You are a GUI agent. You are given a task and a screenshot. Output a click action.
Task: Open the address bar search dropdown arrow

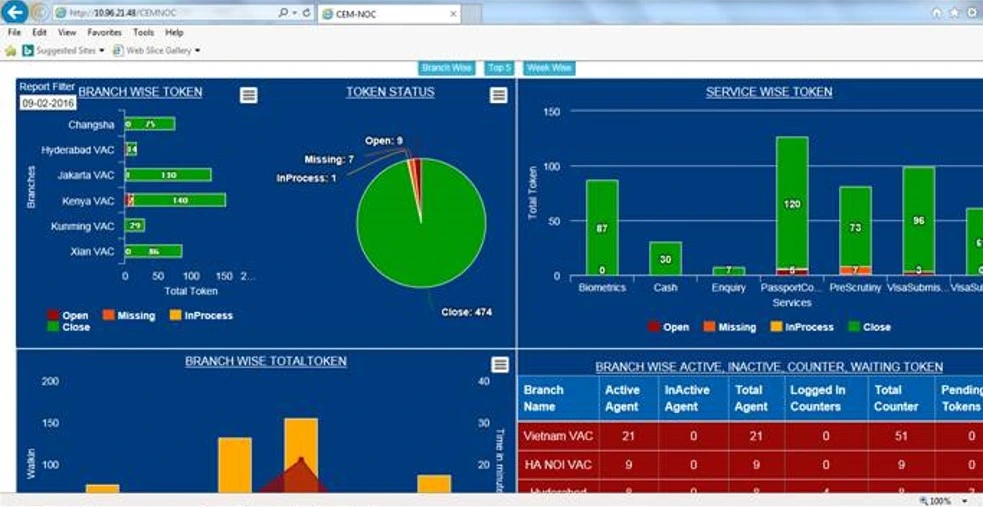[295, 13]
